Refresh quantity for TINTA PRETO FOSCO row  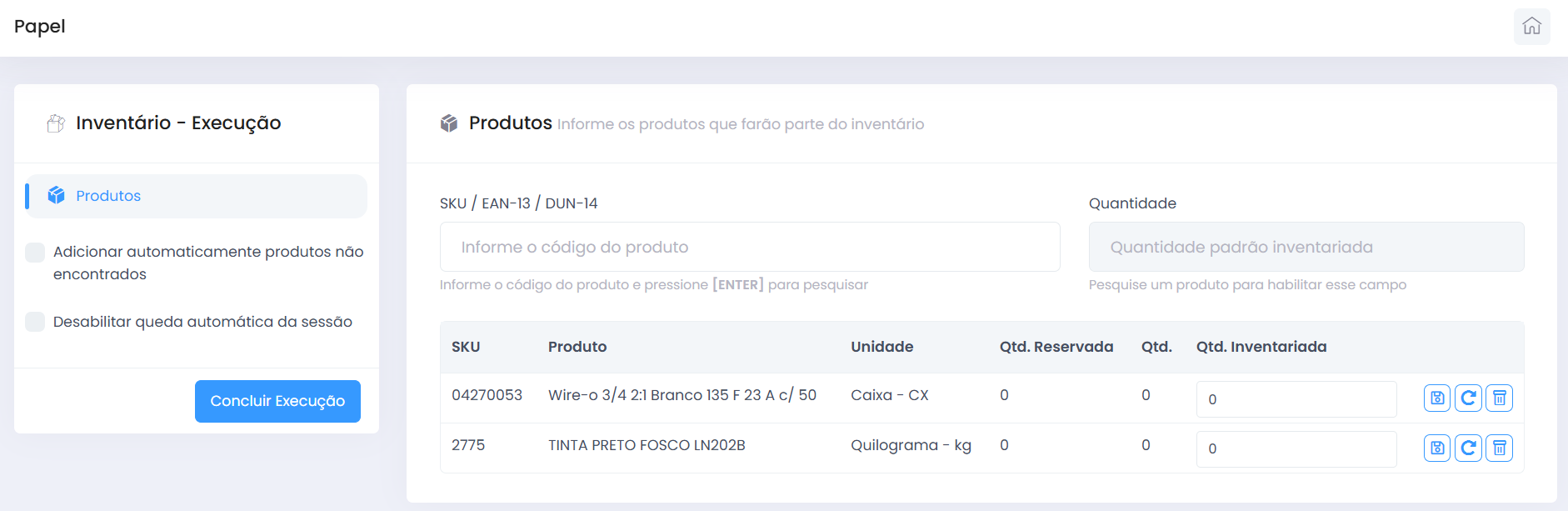(1468, 448)
